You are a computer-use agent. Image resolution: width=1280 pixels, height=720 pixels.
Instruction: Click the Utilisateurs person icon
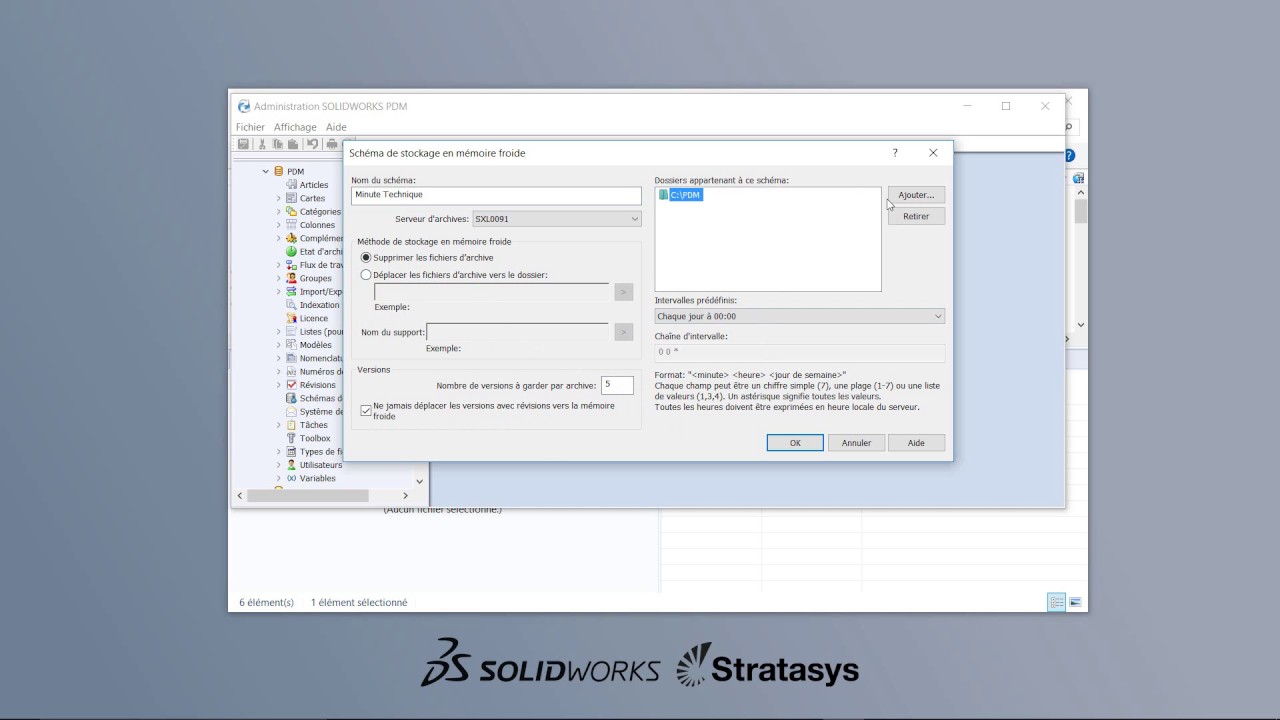pos(292,465)
